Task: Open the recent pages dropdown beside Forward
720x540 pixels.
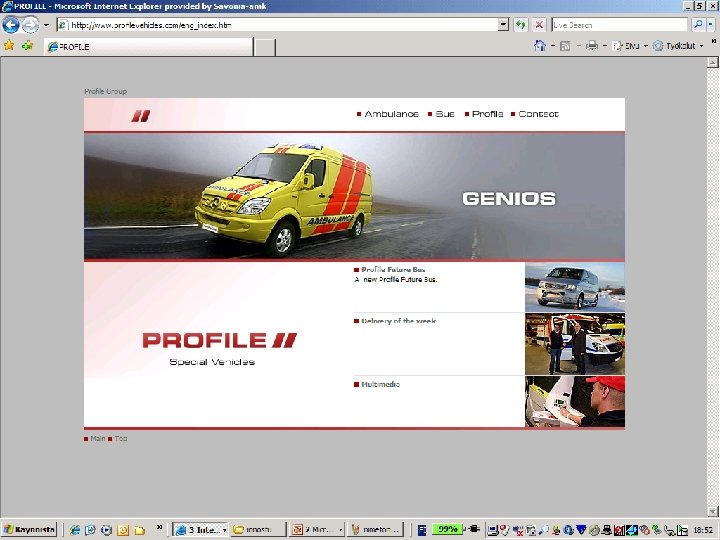Action: pos(46,25)
